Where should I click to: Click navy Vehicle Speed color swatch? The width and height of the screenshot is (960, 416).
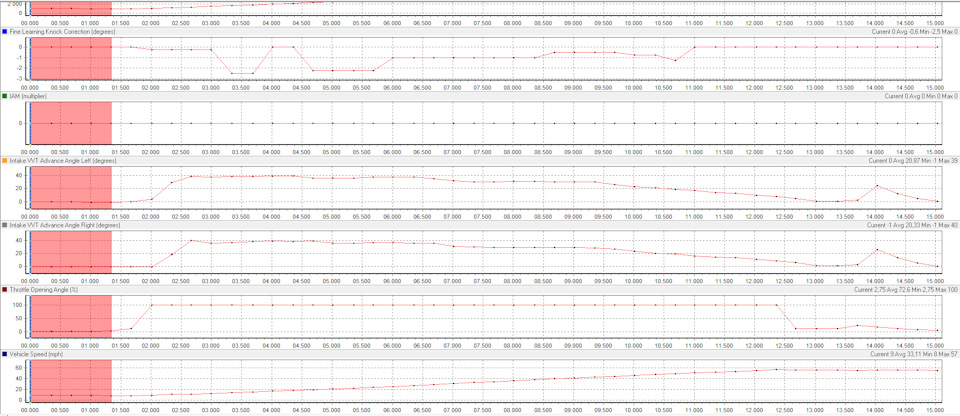pyautogui.click(x=5, y=354)
